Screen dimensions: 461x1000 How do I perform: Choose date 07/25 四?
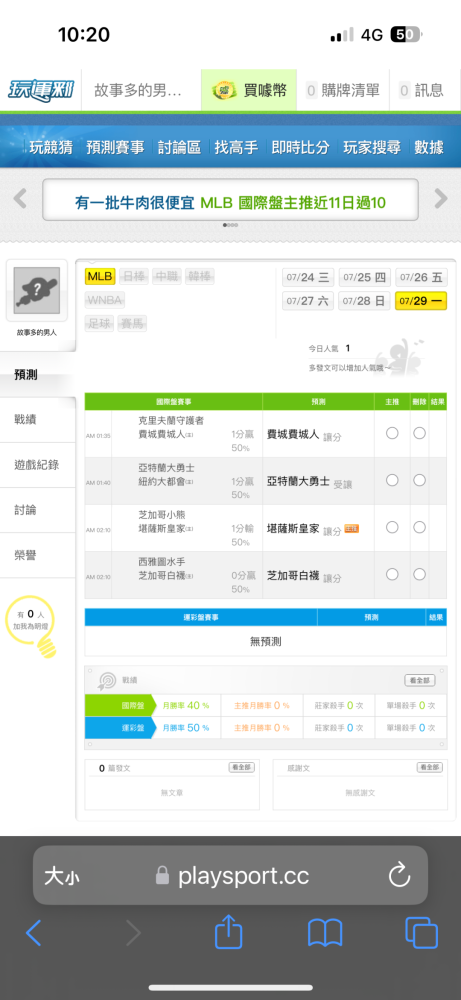(x=364, y=277)
